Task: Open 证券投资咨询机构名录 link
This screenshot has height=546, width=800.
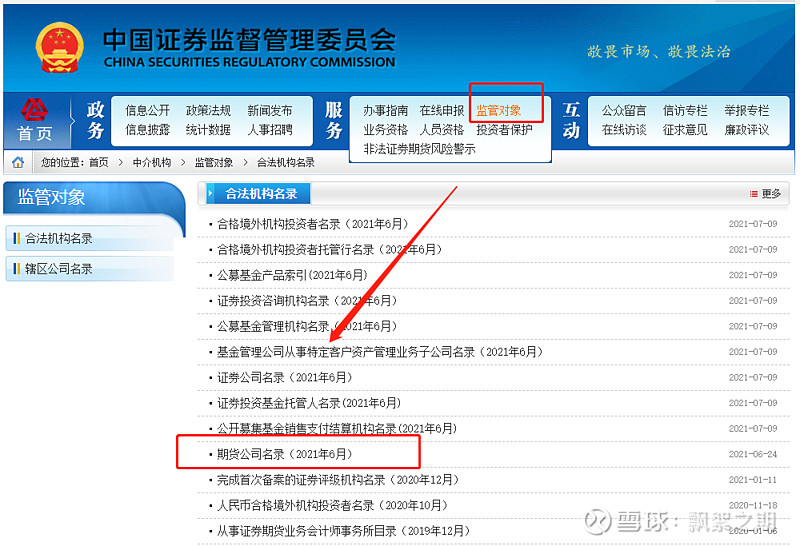Action: (307, 301)
